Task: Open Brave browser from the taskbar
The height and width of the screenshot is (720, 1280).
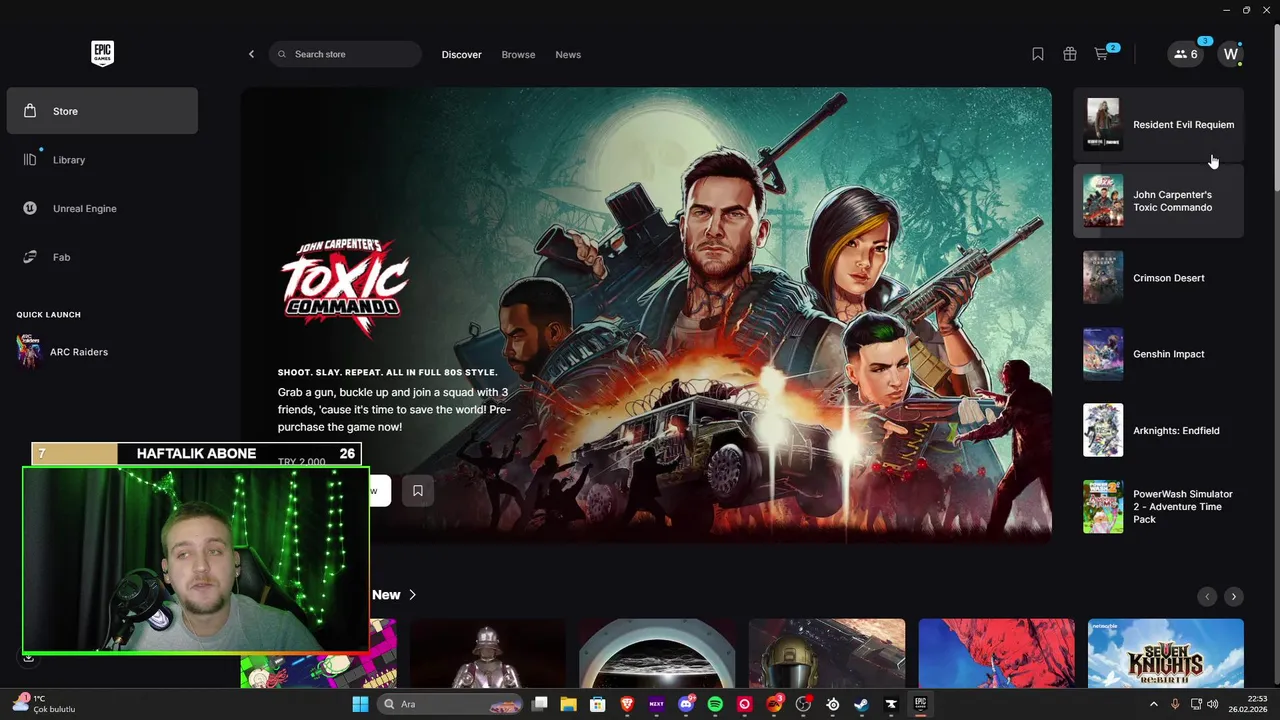Action: coord(628,704)
